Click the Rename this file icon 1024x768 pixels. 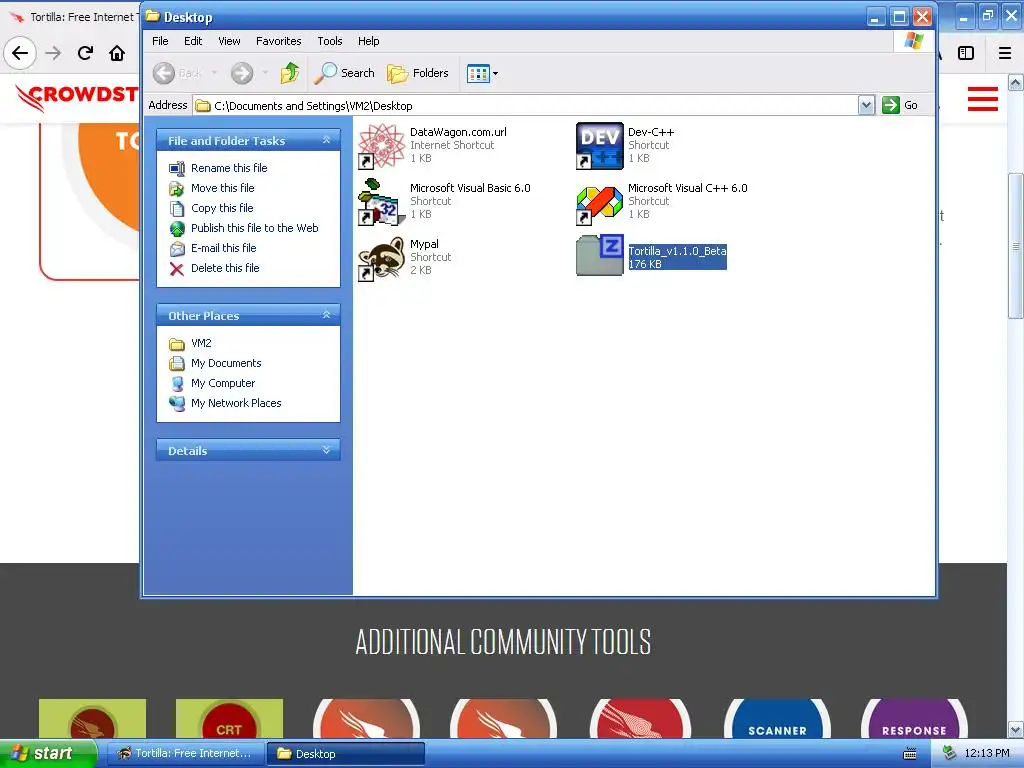click(177, 168)
